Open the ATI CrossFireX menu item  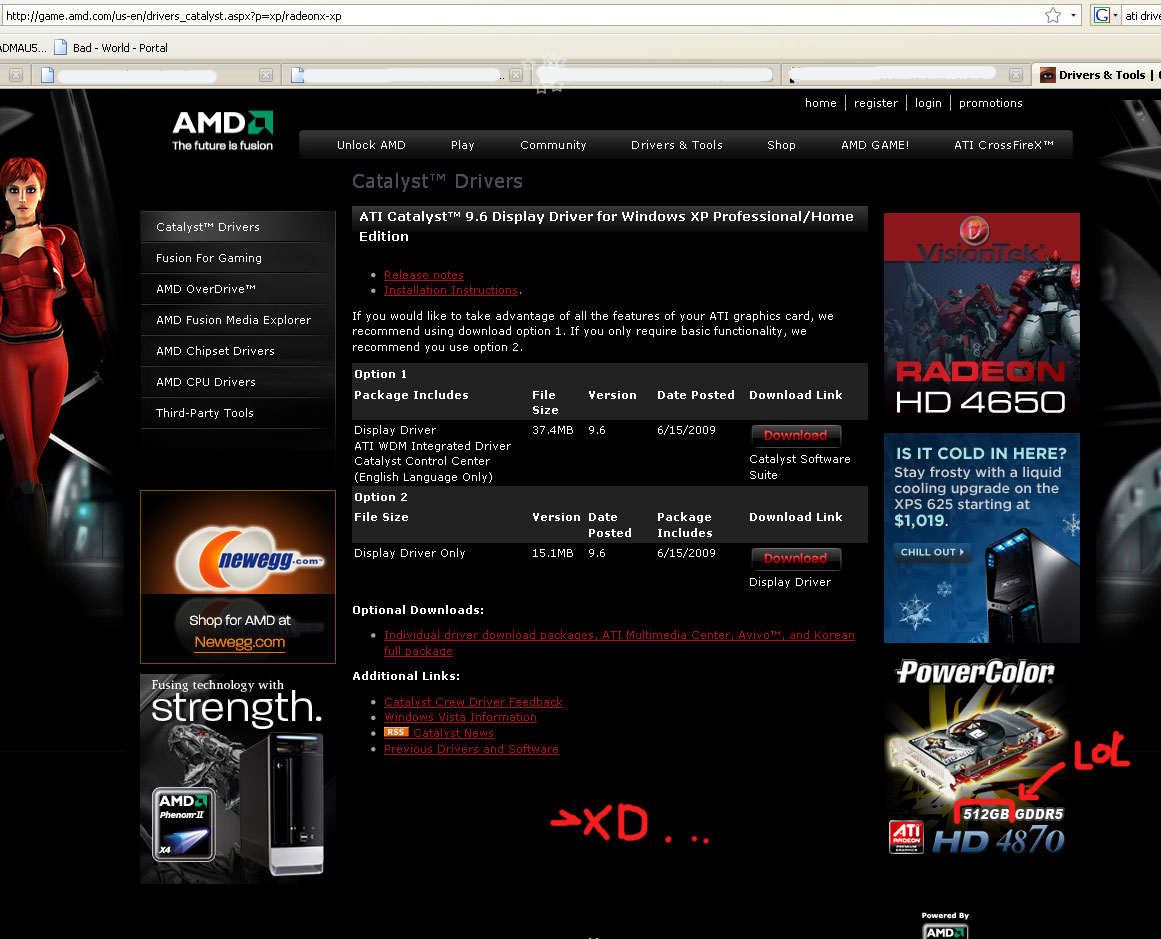click(x=1003, y=145)
